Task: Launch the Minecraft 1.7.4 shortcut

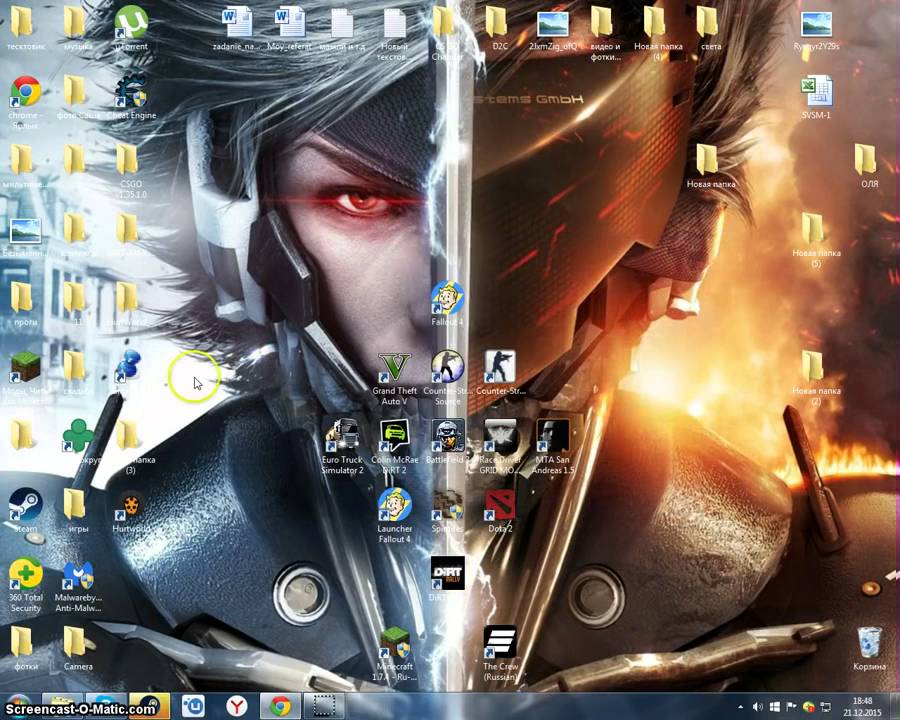Action: click(395, 653)
